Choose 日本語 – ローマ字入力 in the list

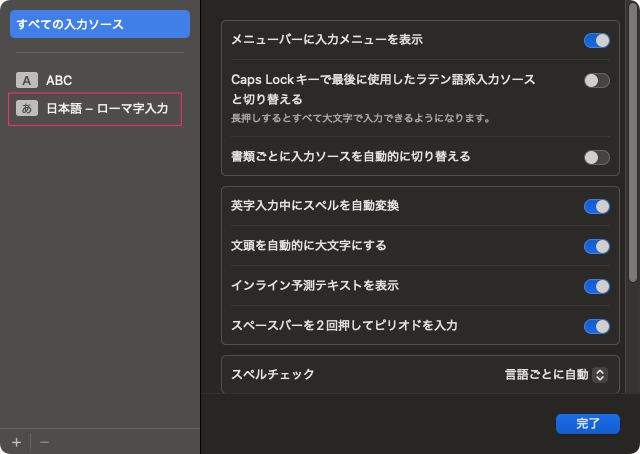(107, 108)
